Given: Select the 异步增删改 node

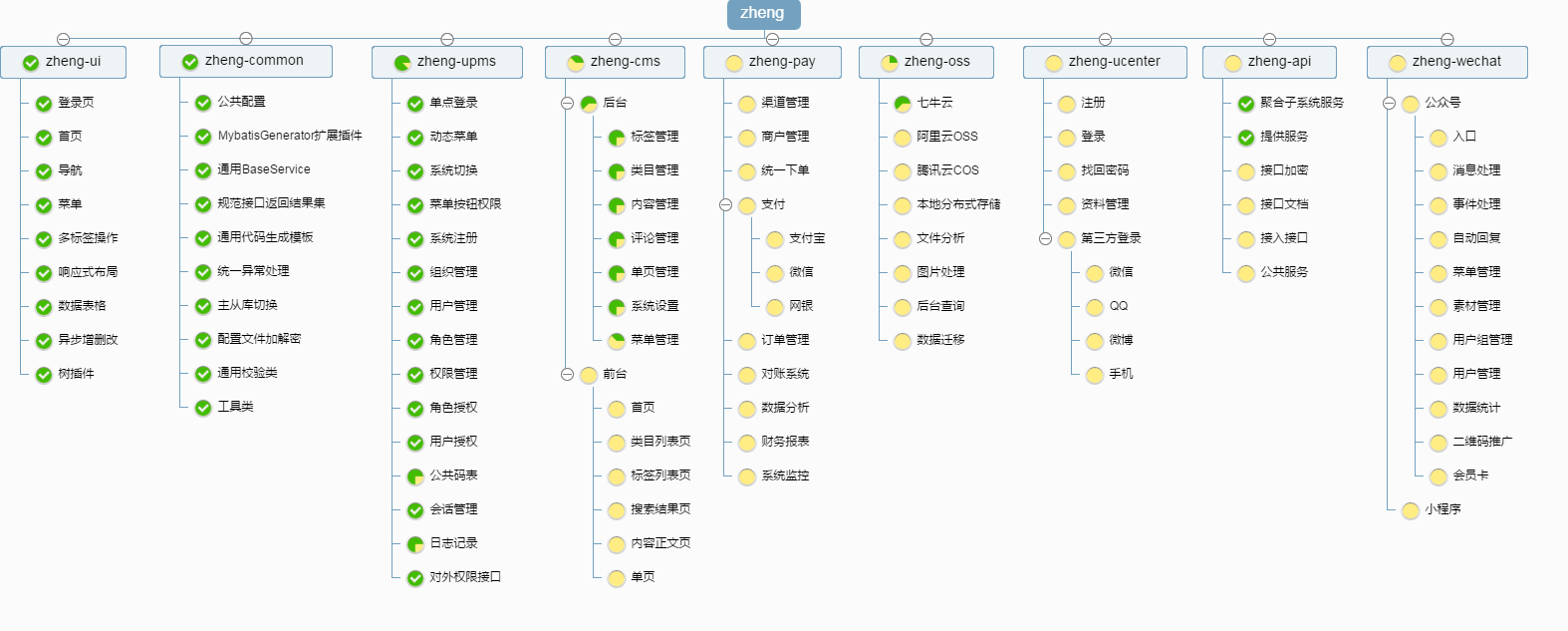Looking at the screenshot, I should pos(88,340).
